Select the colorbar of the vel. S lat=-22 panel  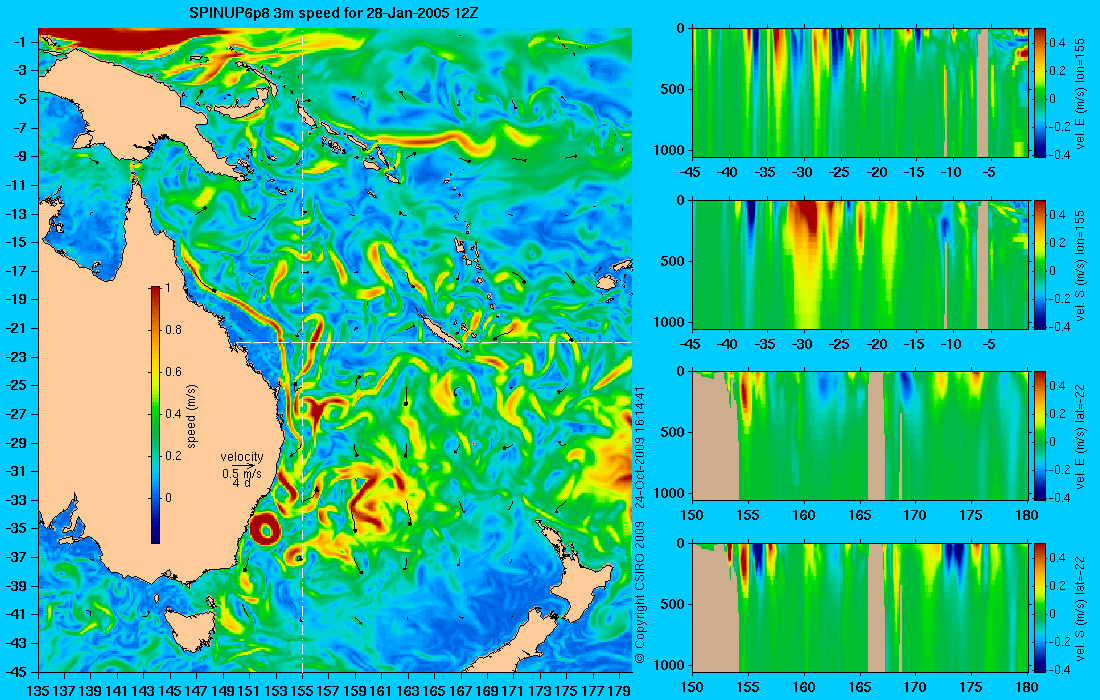(x=1040, y=607)
